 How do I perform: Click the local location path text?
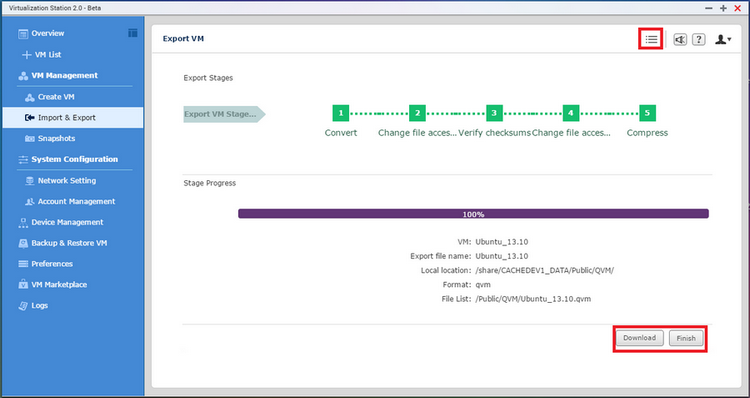coord(545,270)
